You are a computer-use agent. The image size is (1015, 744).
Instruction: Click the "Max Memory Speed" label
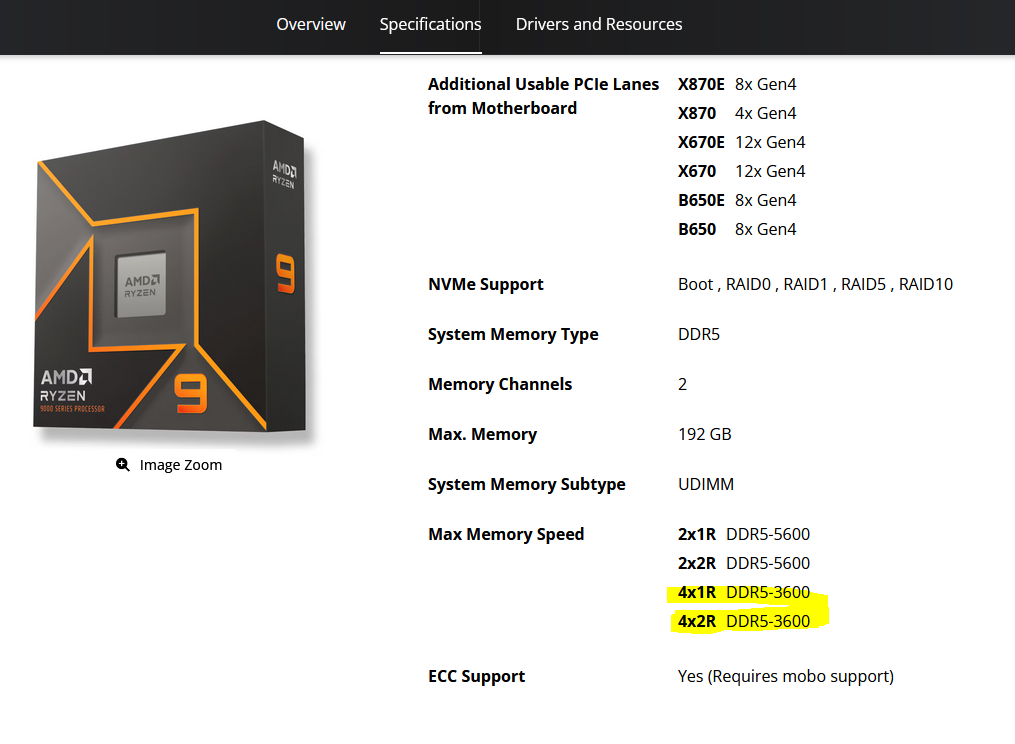[506, 534]
